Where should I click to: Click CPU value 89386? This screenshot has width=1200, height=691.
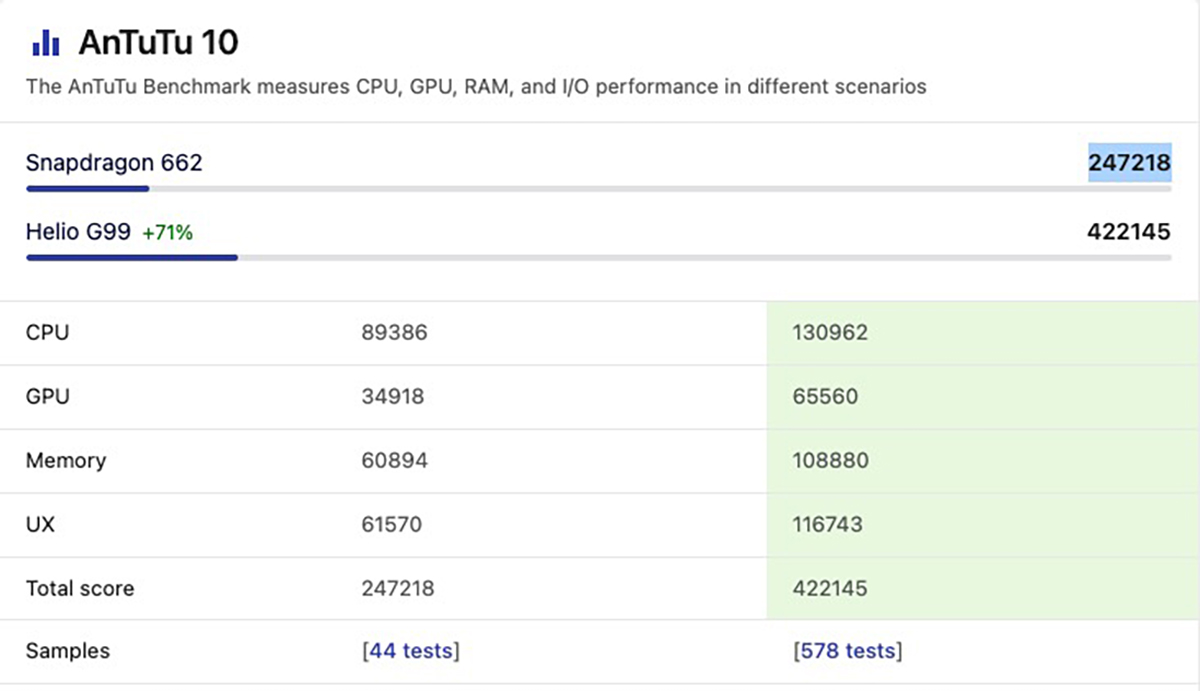tap(394, 332)
